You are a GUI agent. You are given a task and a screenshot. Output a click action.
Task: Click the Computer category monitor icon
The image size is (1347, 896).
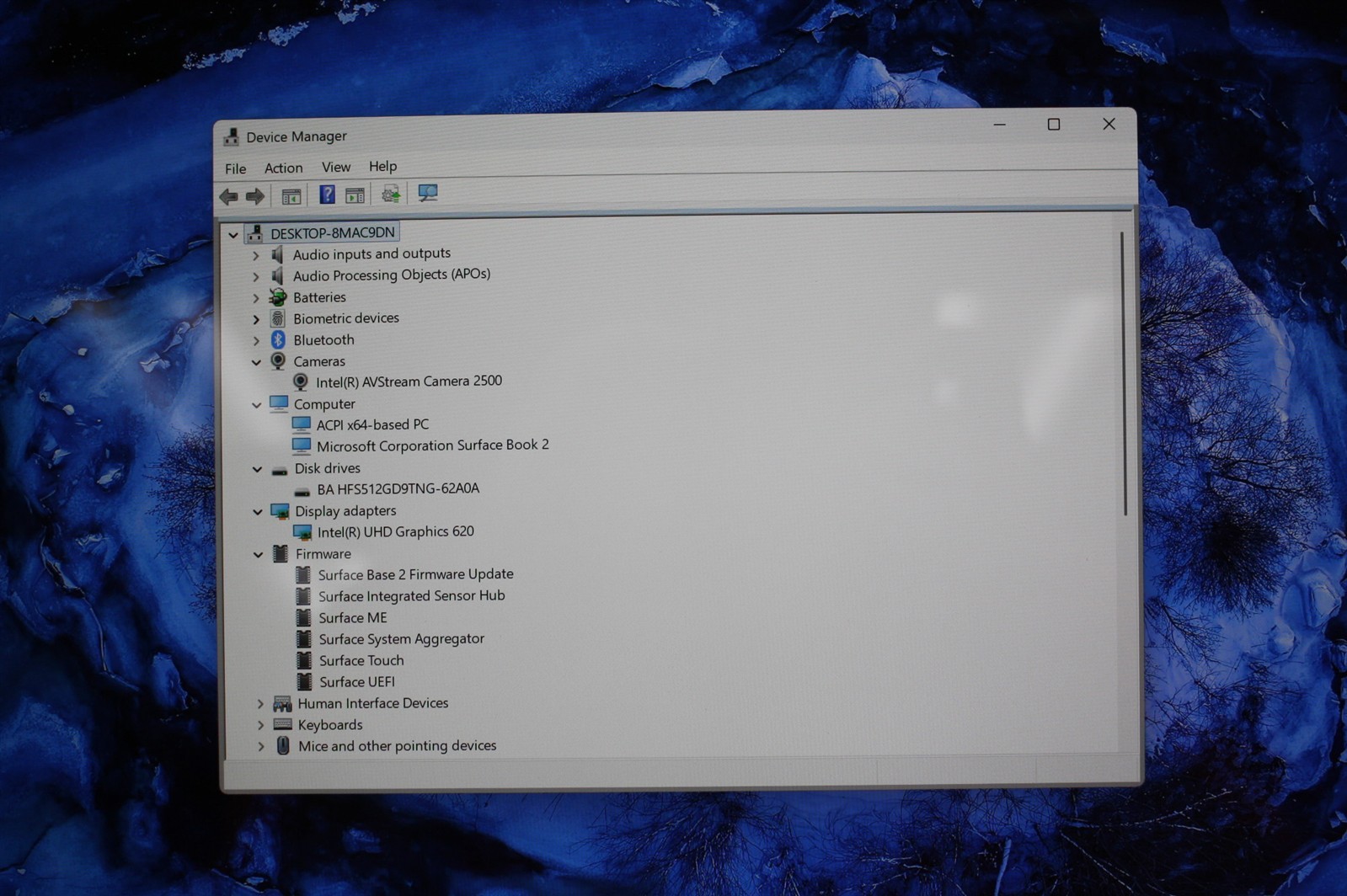click(x=279, y=404)
